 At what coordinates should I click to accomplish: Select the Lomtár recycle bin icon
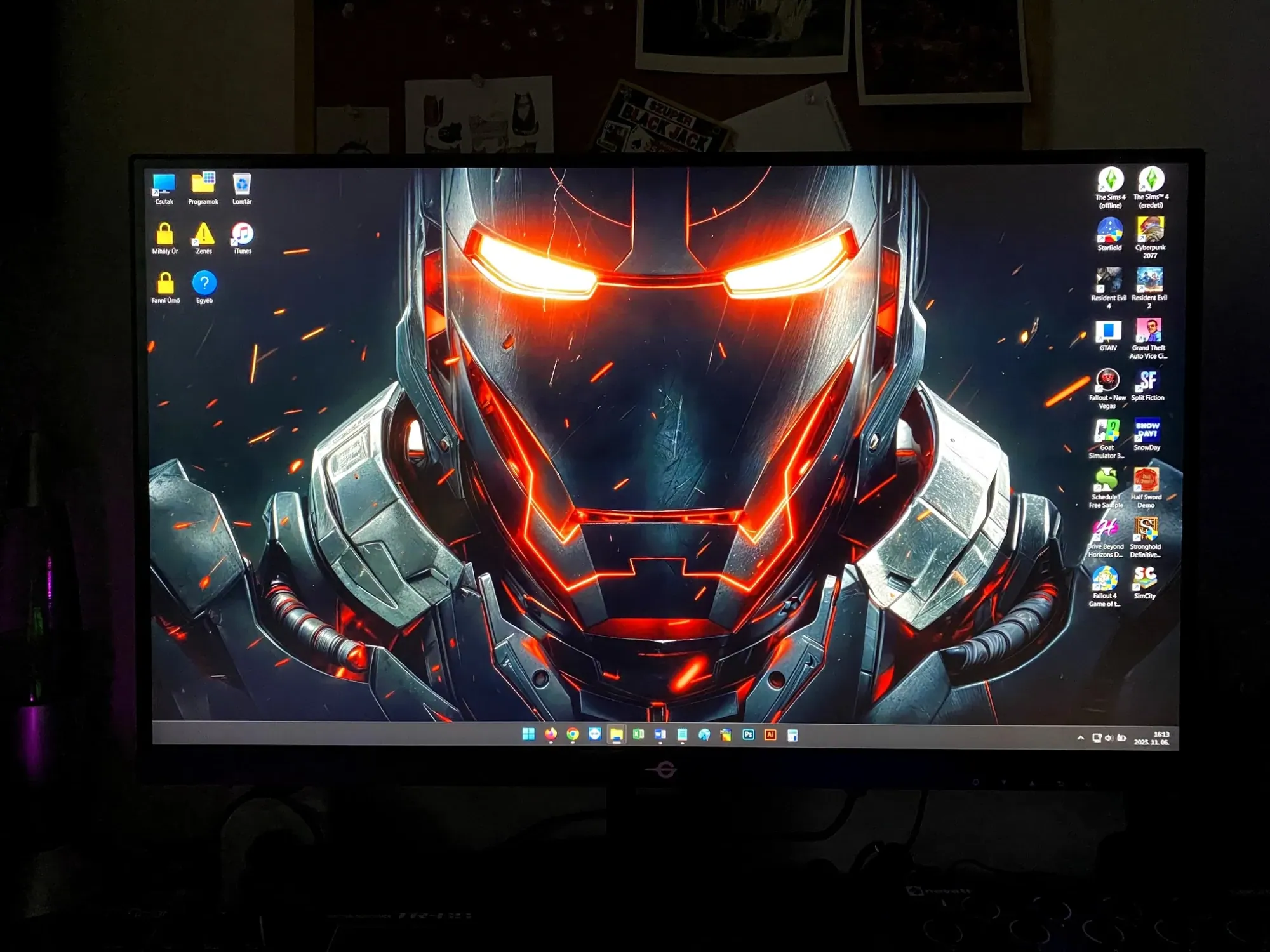click(x=242, y=185)
